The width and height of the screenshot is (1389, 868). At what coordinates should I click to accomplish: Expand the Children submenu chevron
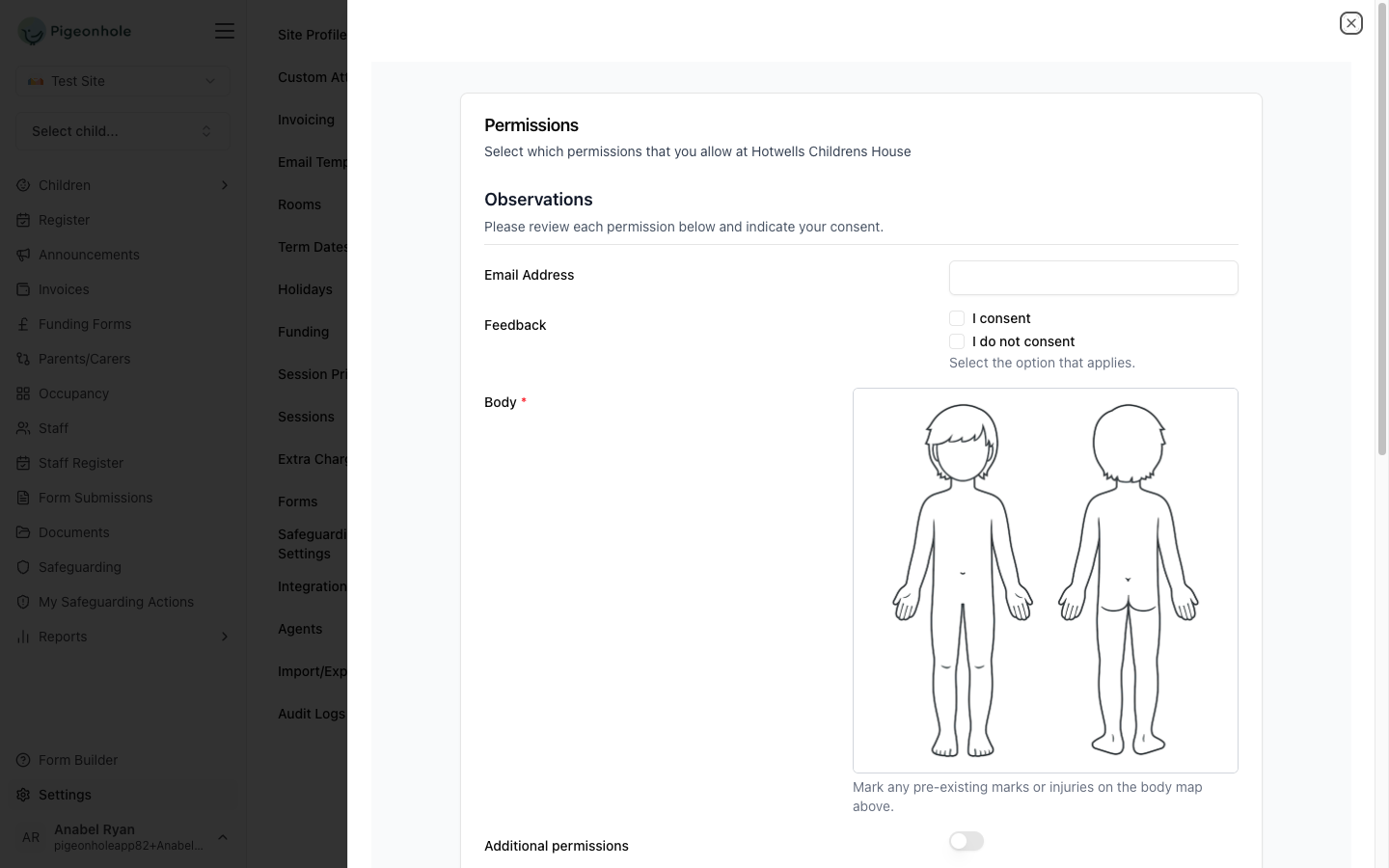click(x=225, y=185)
